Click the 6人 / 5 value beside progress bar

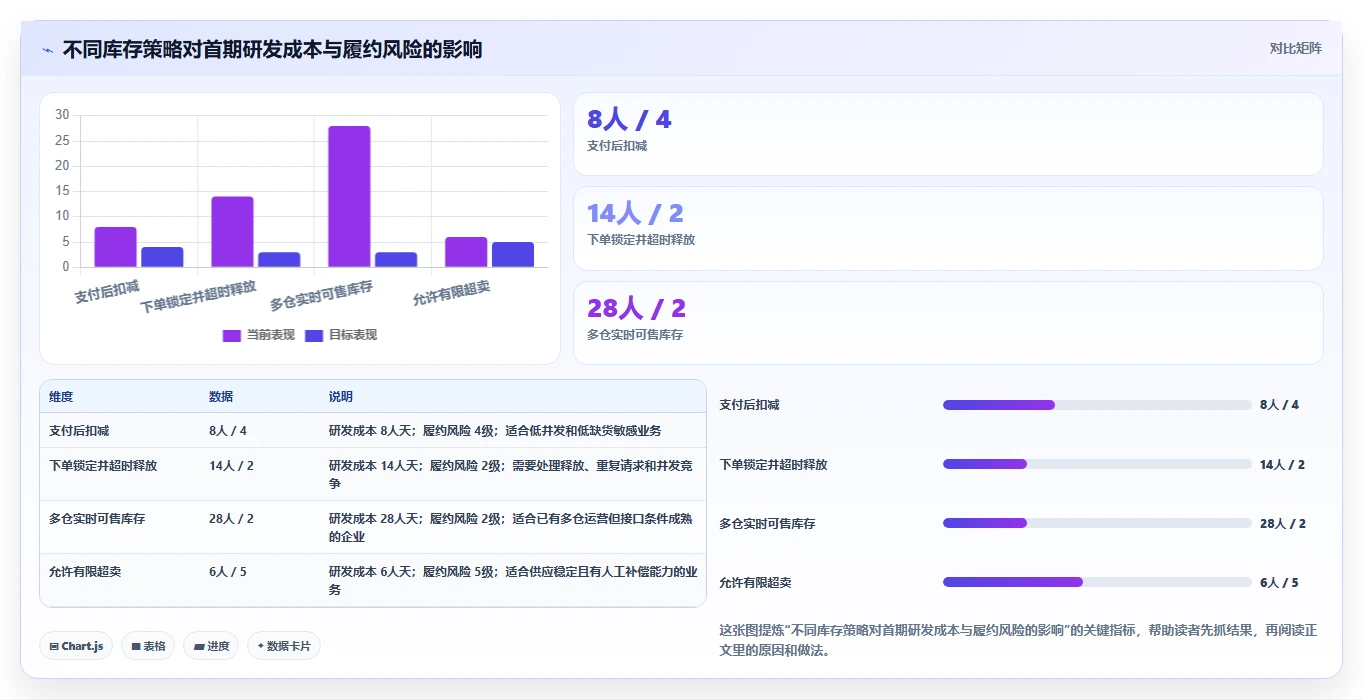coord(1279,582)
